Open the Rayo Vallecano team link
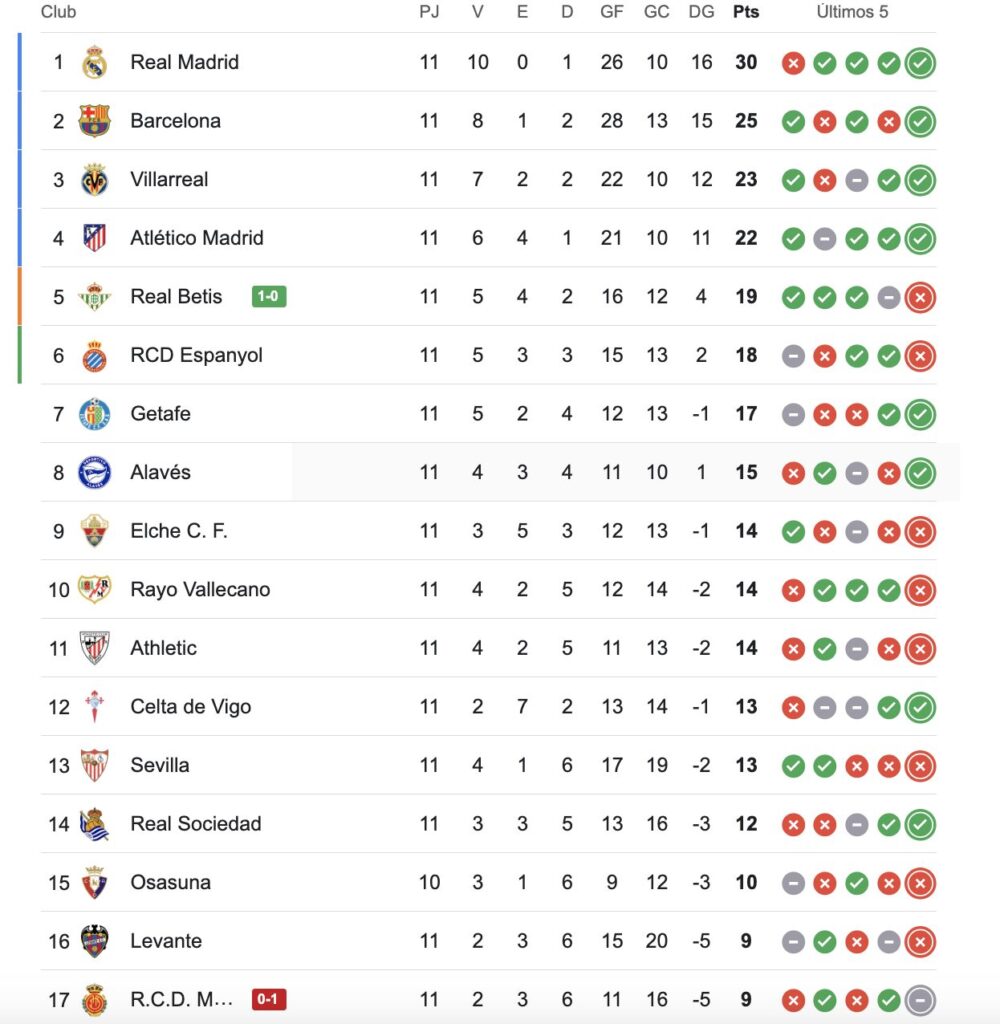This screenshot has height=1024, width=1000. pos(200,590)
